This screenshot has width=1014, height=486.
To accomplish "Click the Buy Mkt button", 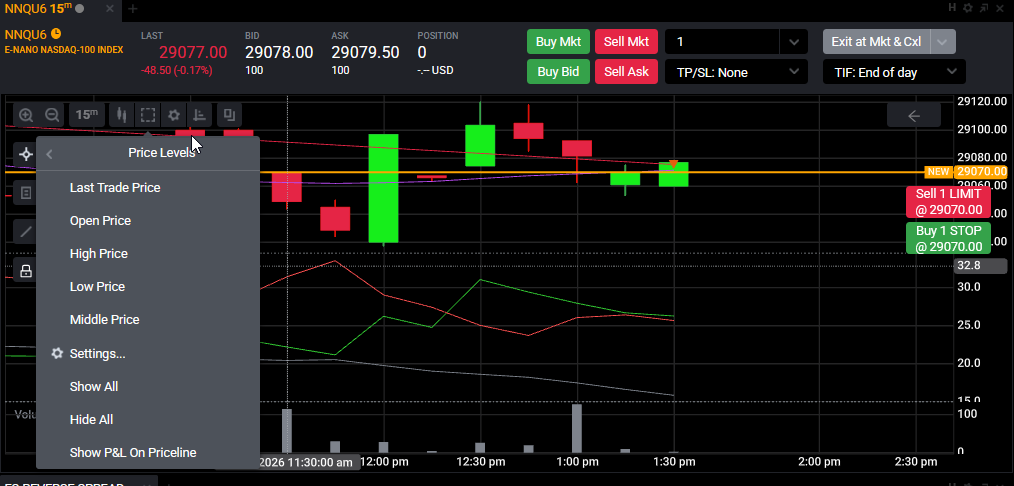I will (x=559, y=42).
